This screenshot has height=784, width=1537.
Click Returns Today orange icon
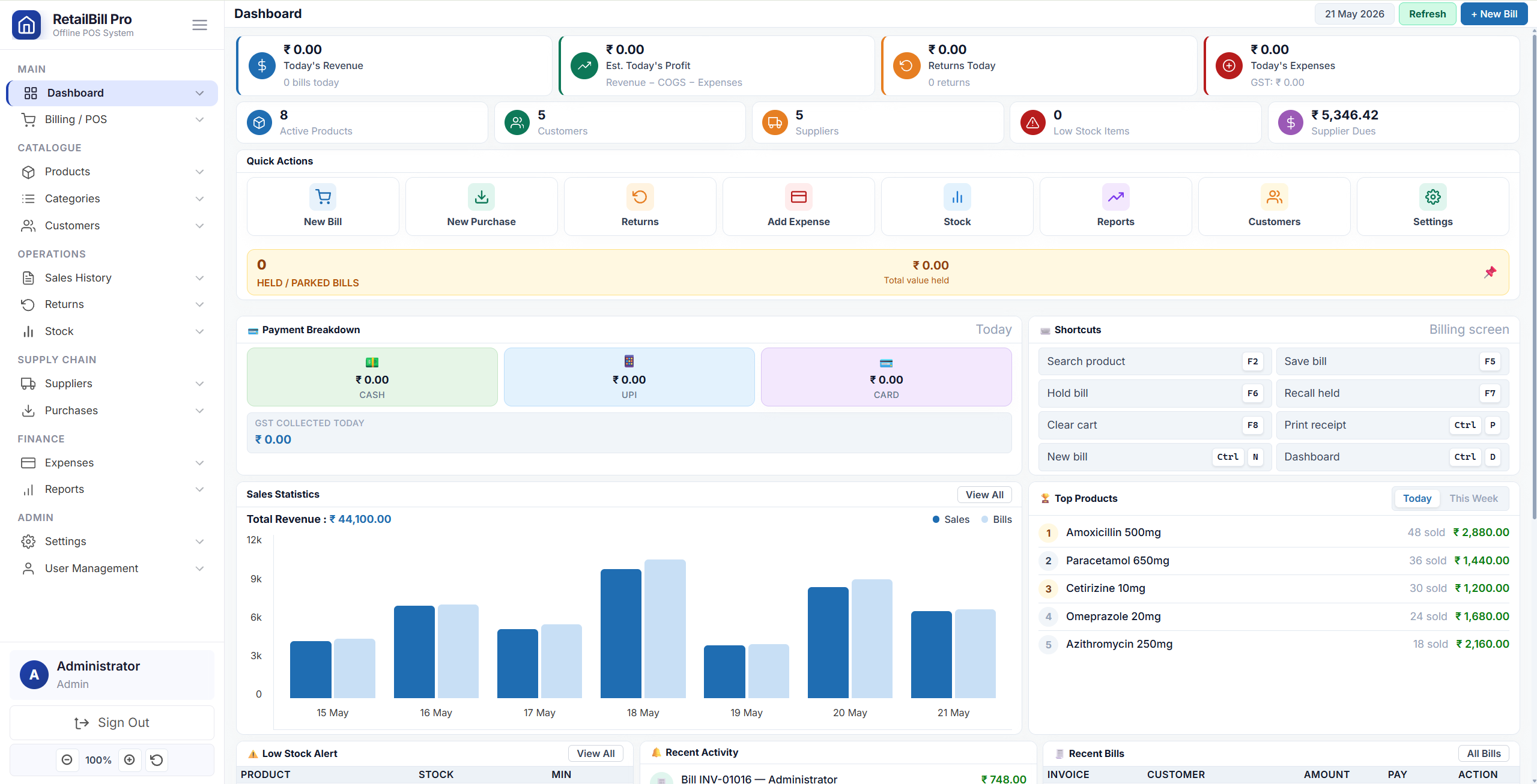[907, 65]
